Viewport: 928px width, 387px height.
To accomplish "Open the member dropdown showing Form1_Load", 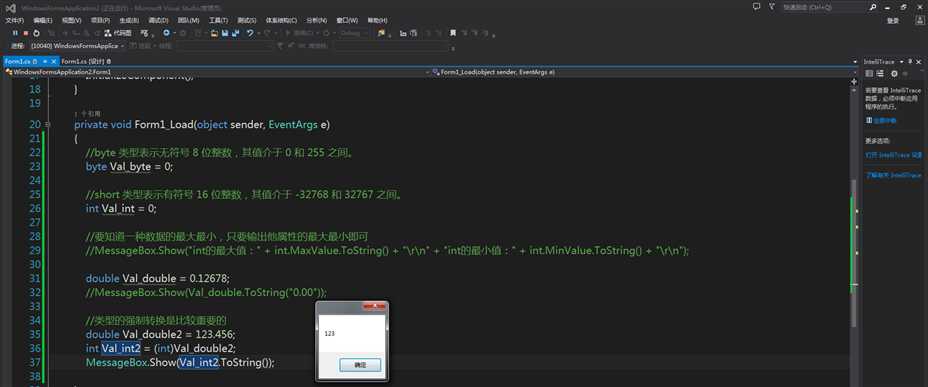I will click(x=645, y=72).
